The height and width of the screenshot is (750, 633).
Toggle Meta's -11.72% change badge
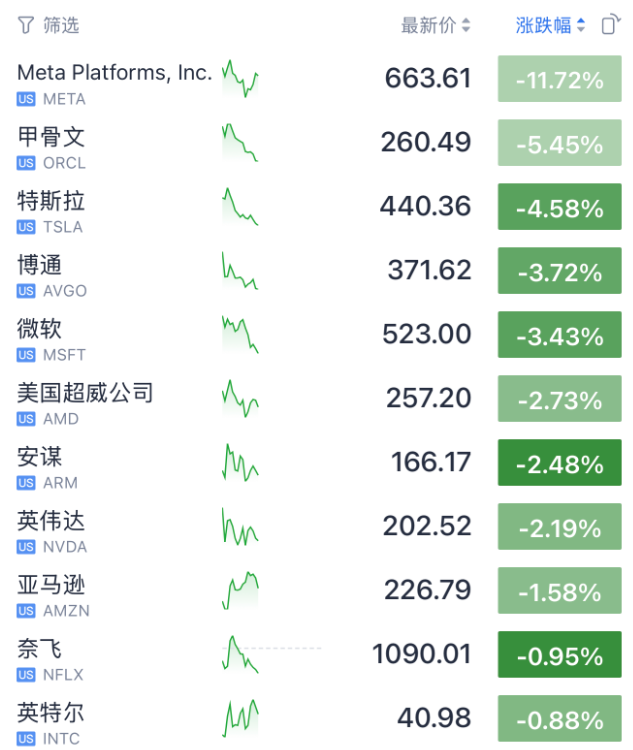(559, 80)
